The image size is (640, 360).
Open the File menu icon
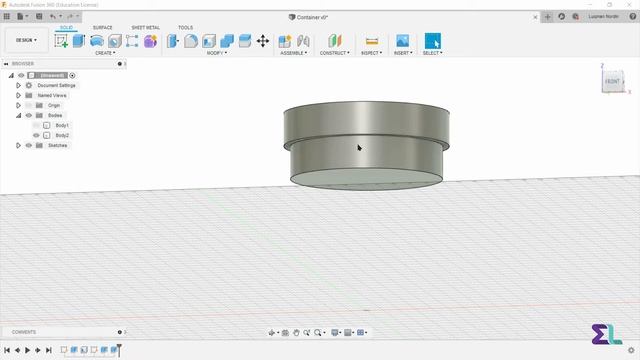coord(20,16)
